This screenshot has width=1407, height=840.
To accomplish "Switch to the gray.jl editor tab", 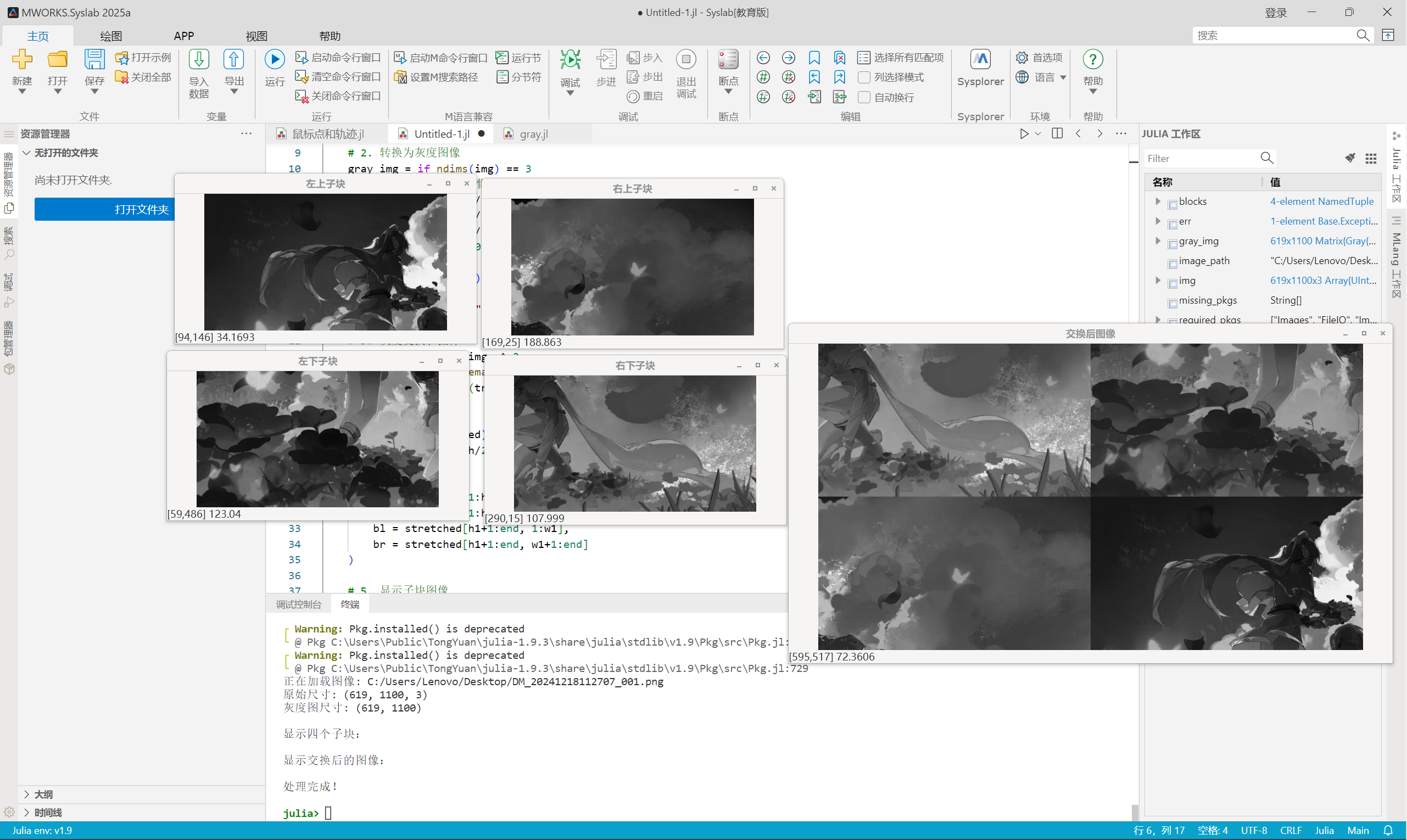I will (x=534, y=134).
